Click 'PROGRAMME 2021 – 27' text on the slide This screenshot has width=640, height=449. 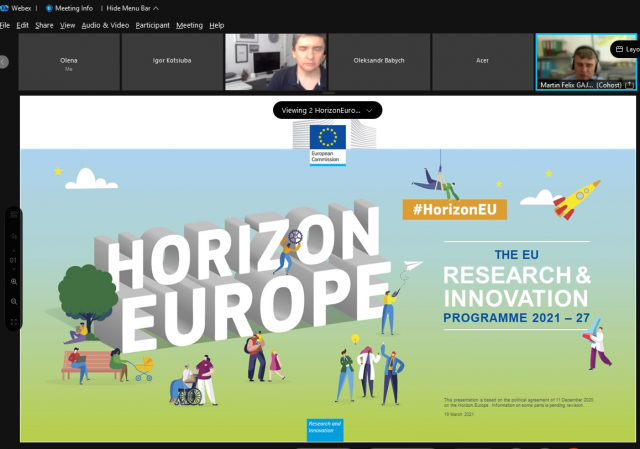(516, 318)
